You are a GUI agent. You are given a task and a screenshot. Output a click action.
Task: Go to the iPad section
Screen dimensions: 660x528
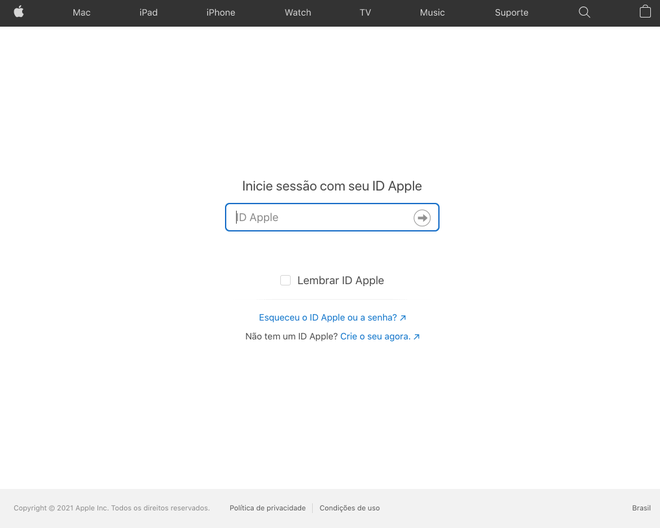click(149, 13)
